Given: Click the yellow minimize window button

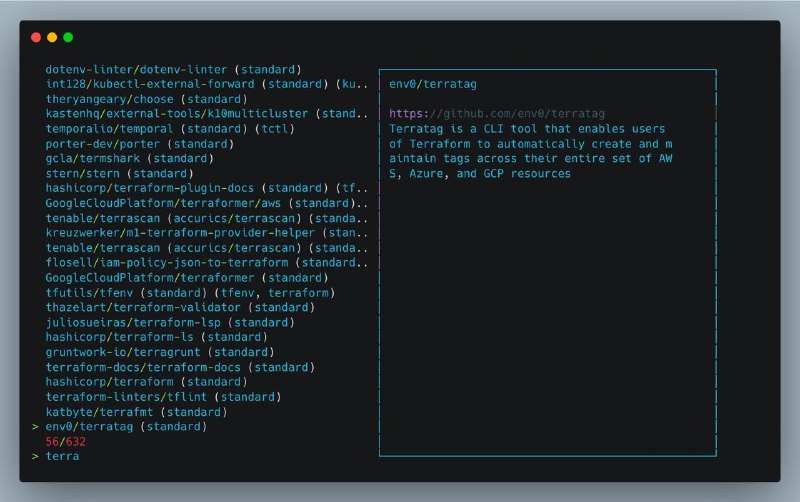Looking at the screenshot, I should (52, 37).
